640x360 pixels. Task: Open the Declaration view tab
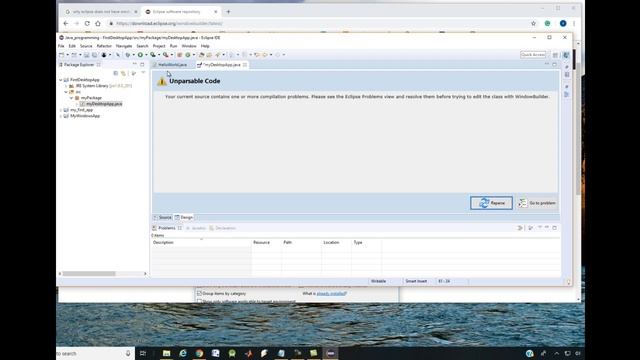coord(222,228)
